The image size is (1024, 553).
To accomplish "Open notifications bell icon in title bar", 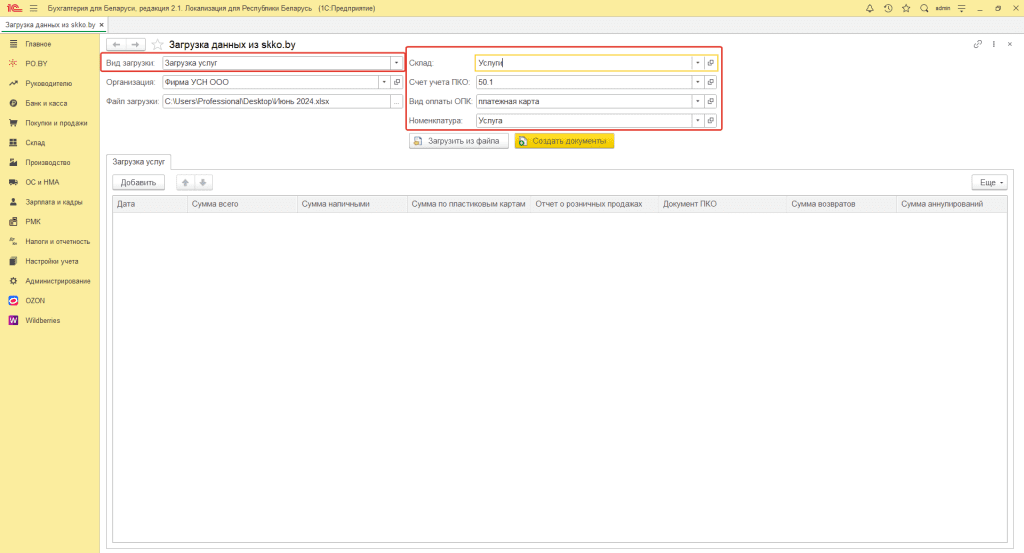I will point(869,8).
